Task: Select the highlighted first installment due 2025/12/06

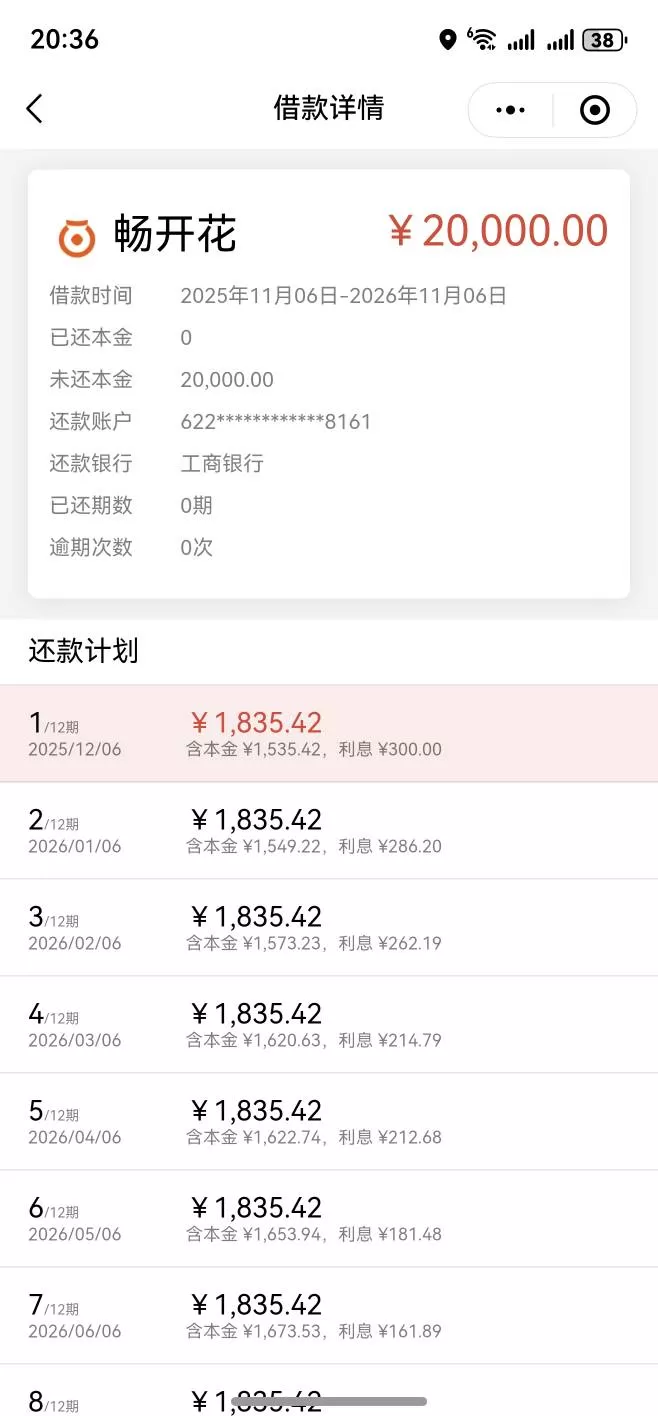Action: click(329, 731)
